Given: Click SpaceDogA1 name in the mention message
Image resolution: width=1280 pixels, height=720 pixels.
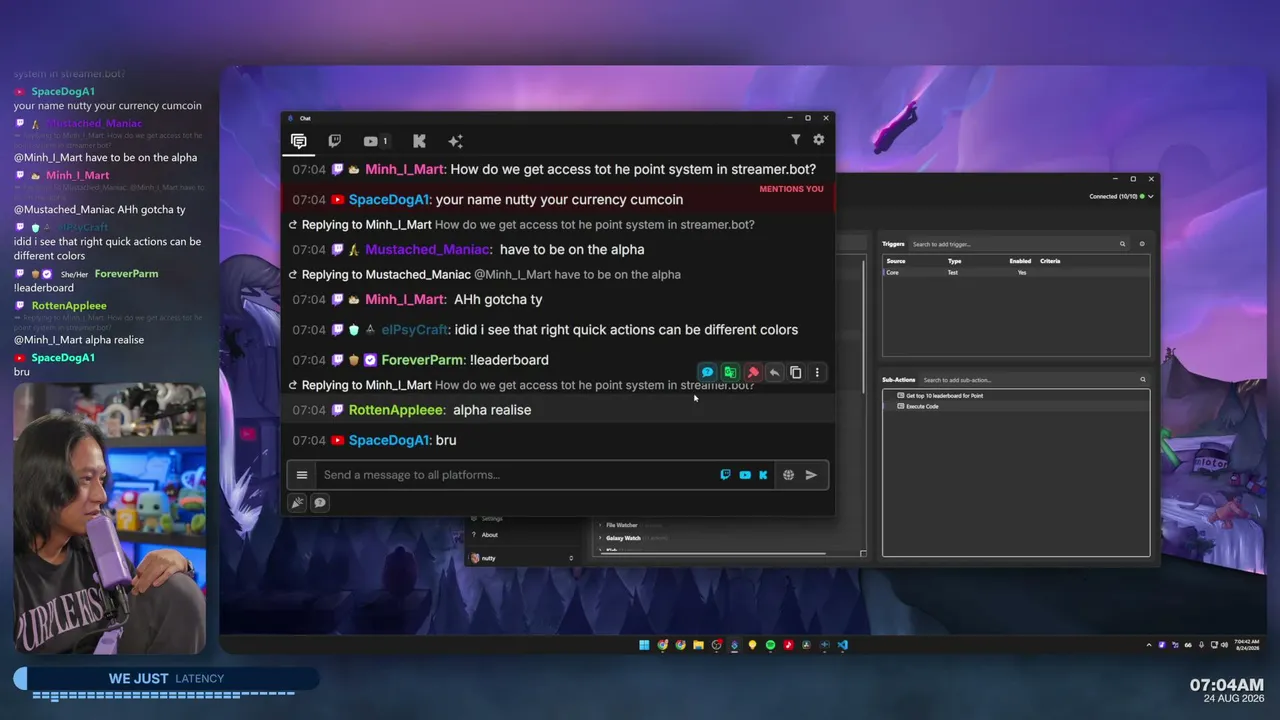Looking at the screenshot, I should 389,199.
